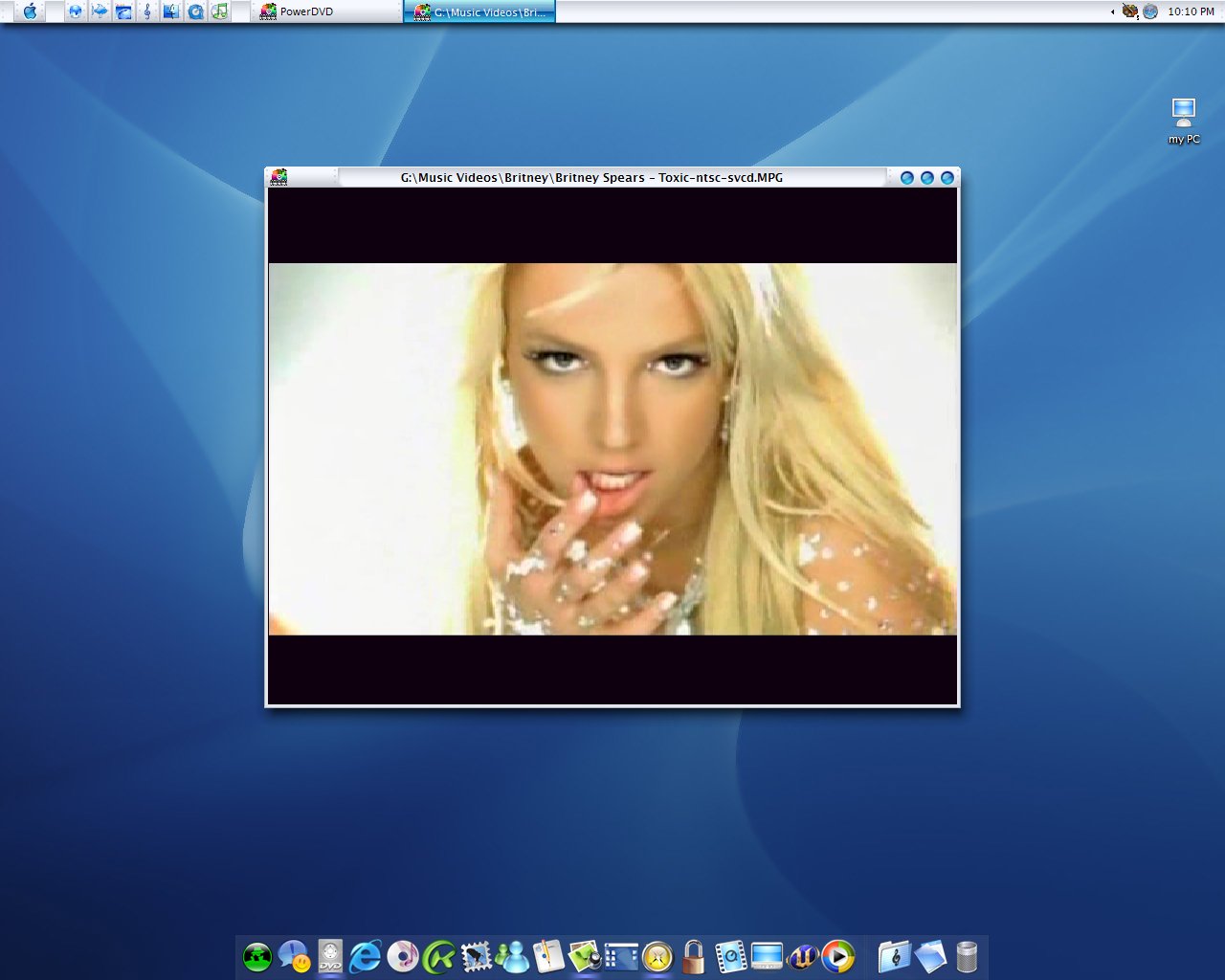1225x980 pixels.
Task: Click the blue globe tray icon
Action: (x=1150, y=11)
